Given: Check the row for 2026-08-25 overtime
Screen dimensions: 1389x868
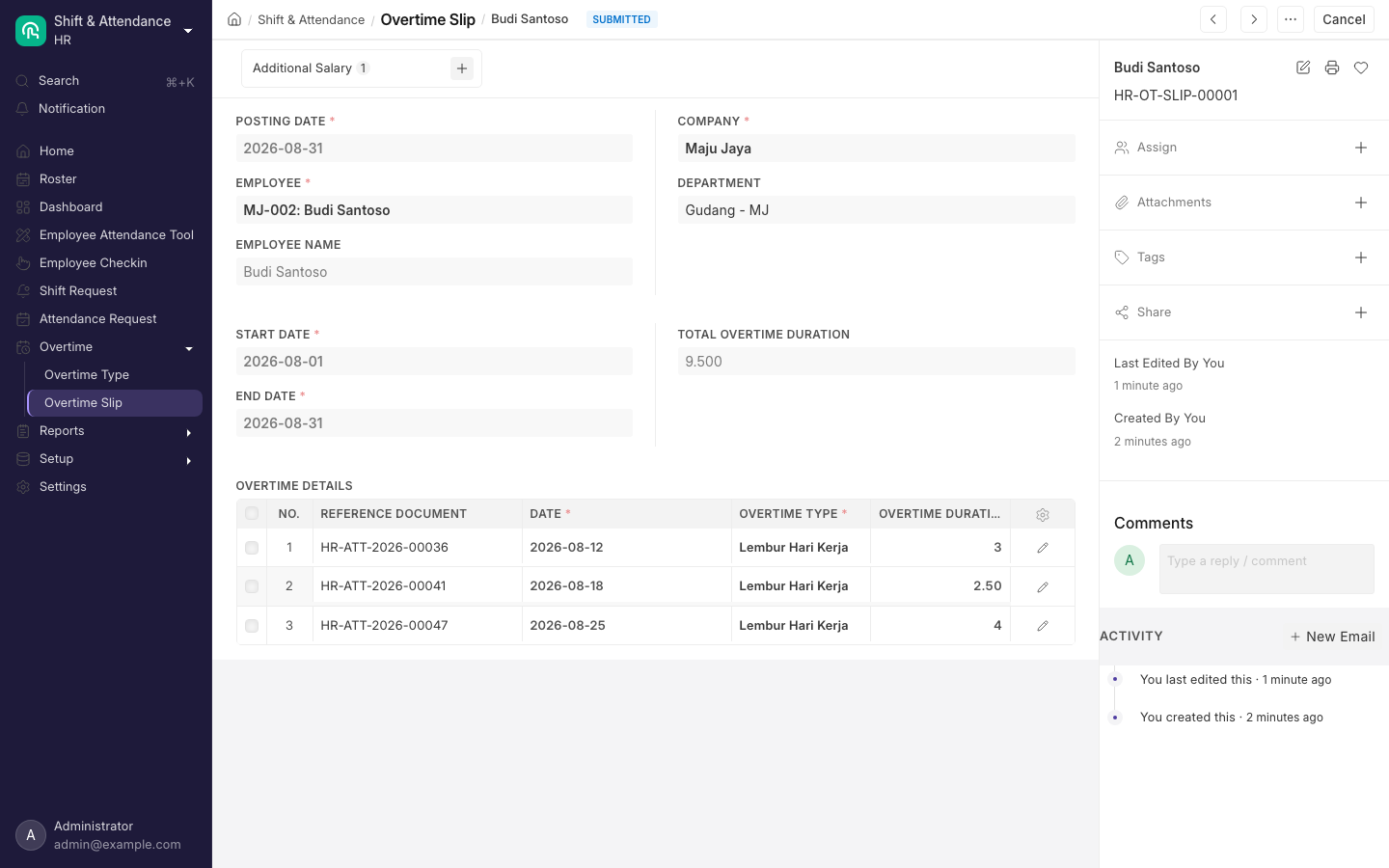Looking at the screenshot, I should click(252, 626).
